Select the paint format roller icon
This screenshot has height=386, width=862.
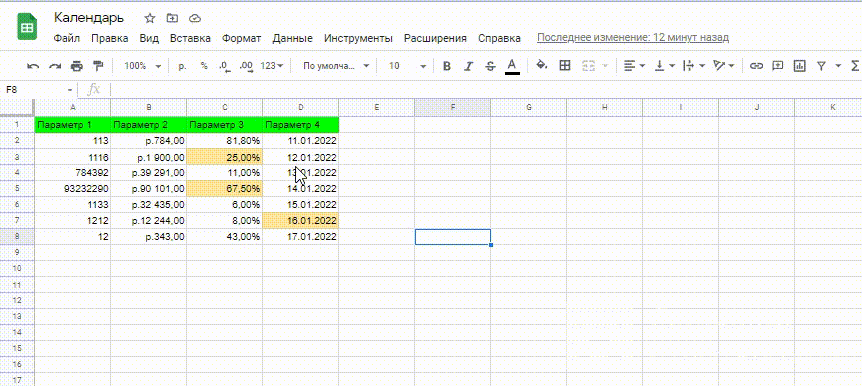tap(98, 66)
